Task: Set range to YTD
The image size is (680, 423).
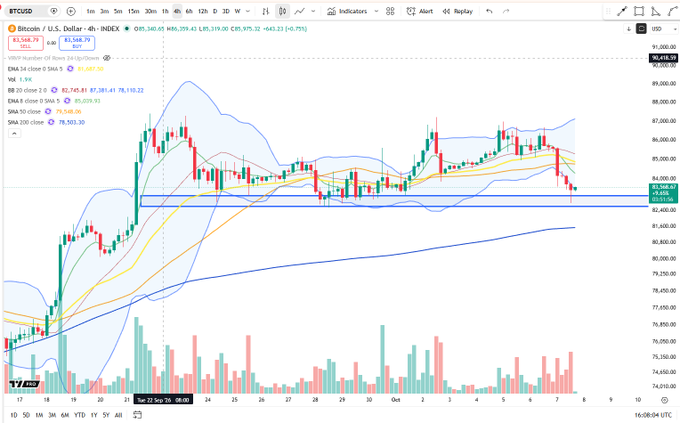Action: click(79, 415)
